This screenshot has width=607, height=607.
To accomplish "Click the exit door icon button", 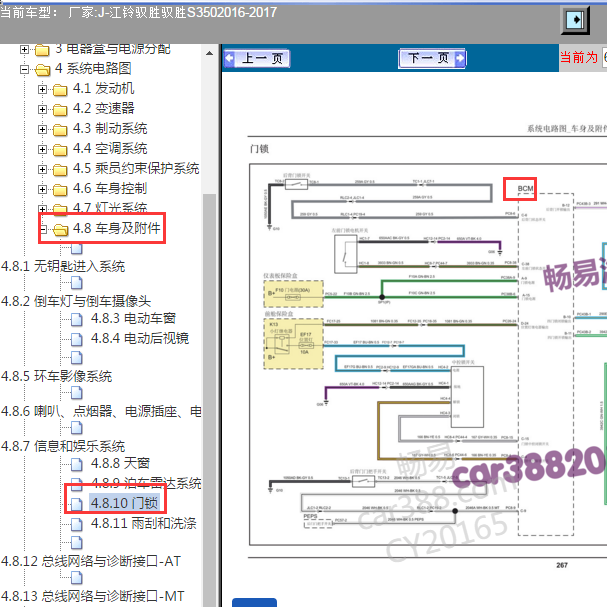I will coord(575,20).
